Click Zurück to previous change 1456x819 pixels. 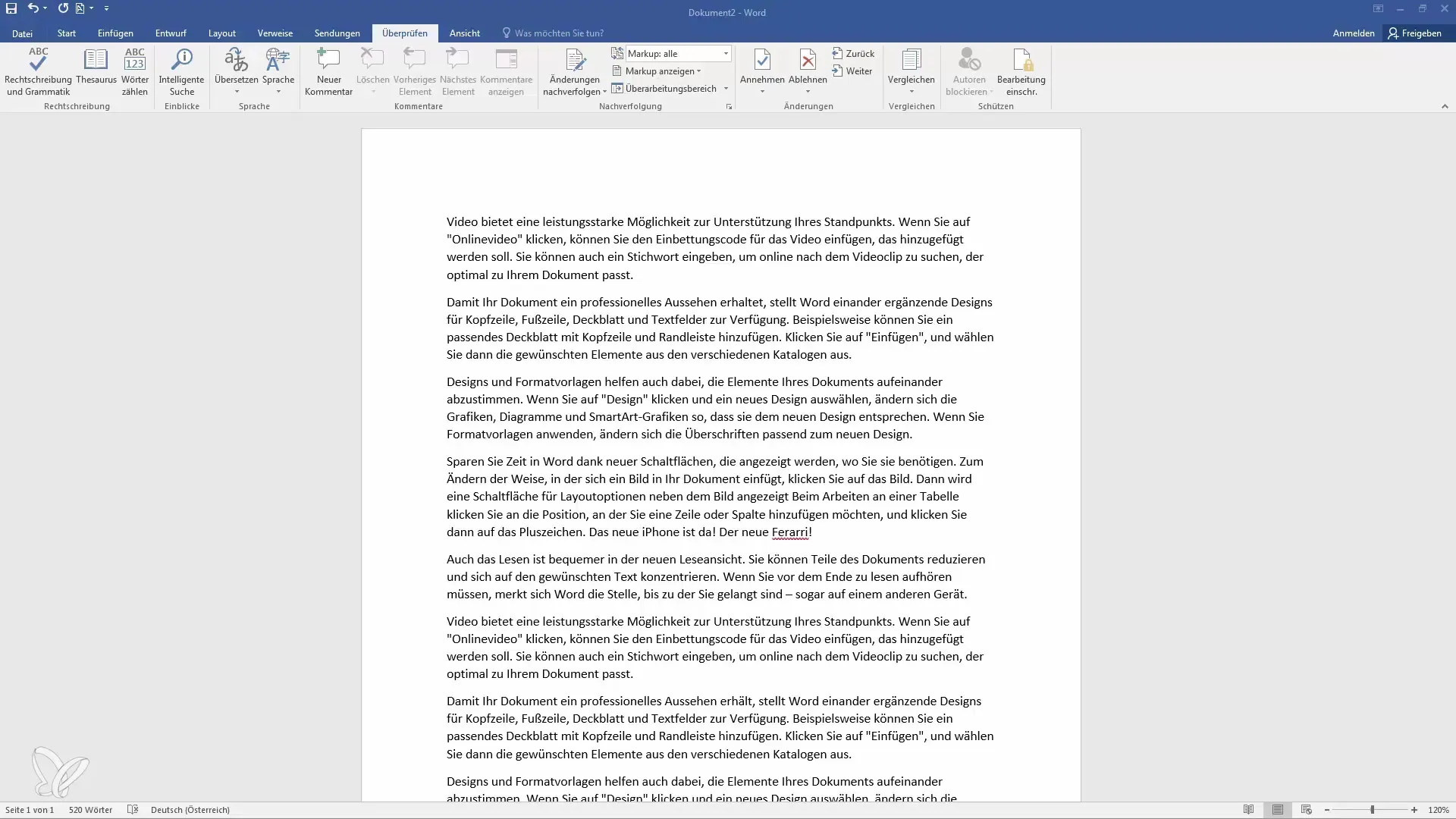pyautogui.click(x=853, y=54)
